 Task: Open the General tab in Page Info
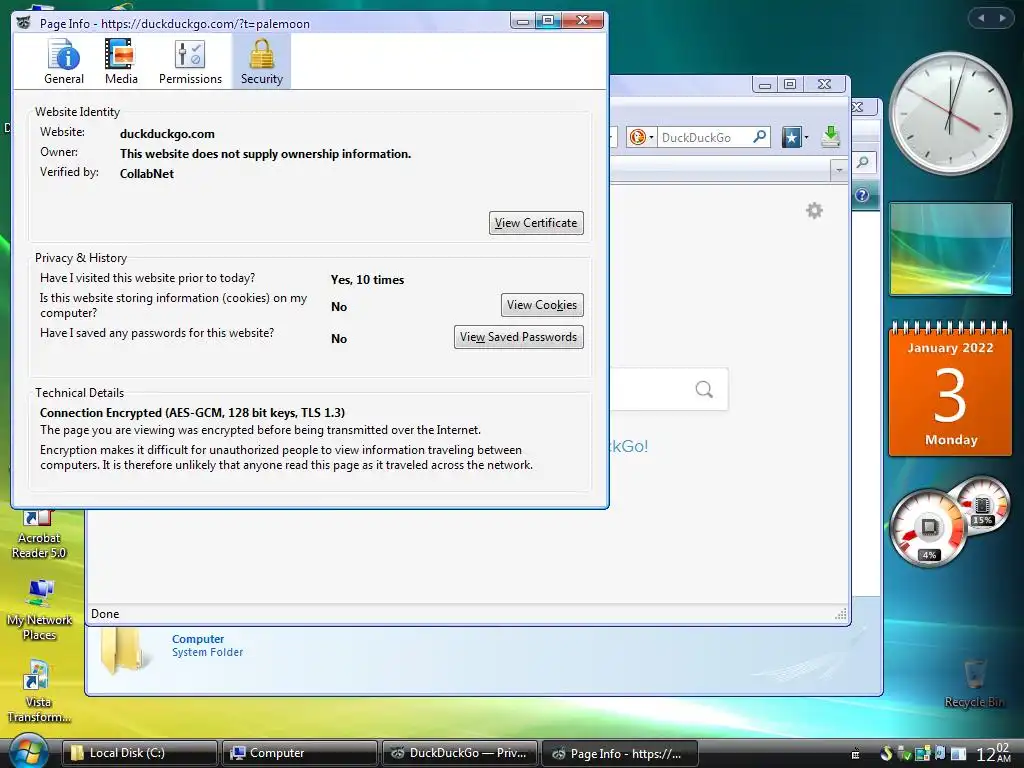(x=64, y=62)
